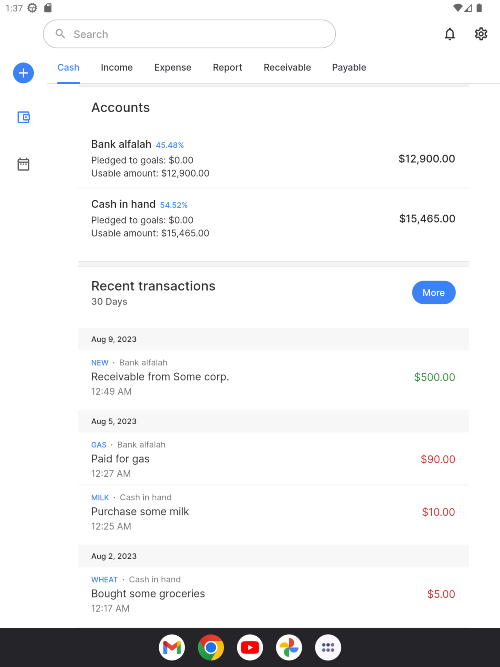
Task: Launch Chrome from the dock
Action: (211, 647)
